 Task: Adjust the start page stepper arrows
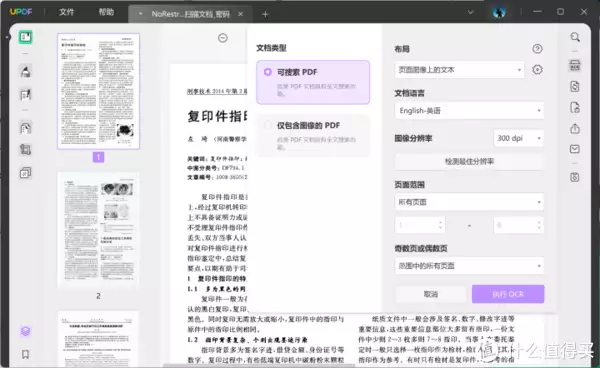pyautogui.click(x=440, y=225)
